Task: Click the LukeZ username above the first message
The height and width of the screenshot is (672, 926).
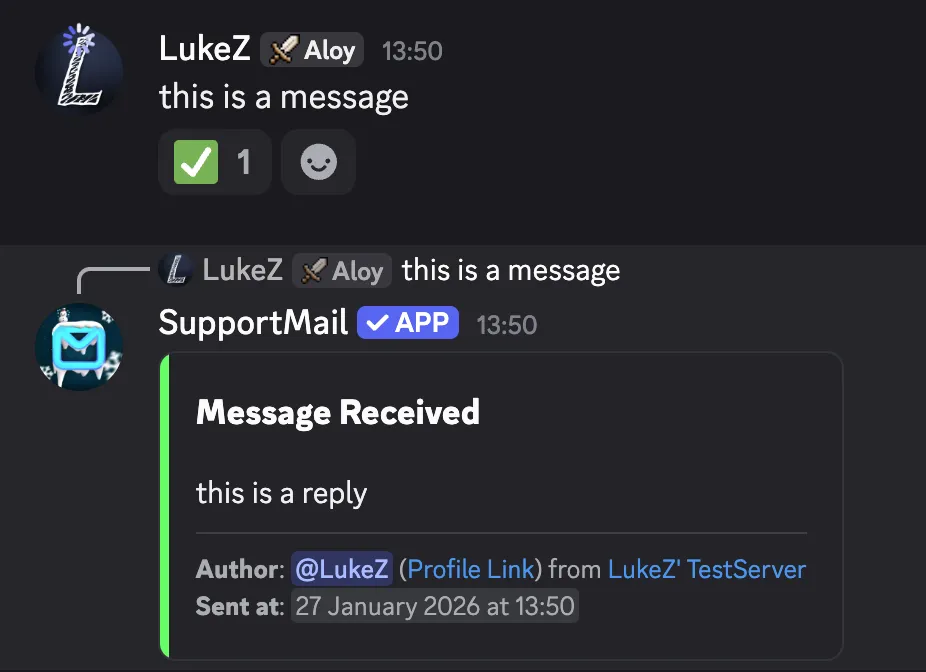Action: (x=203, y=47)
